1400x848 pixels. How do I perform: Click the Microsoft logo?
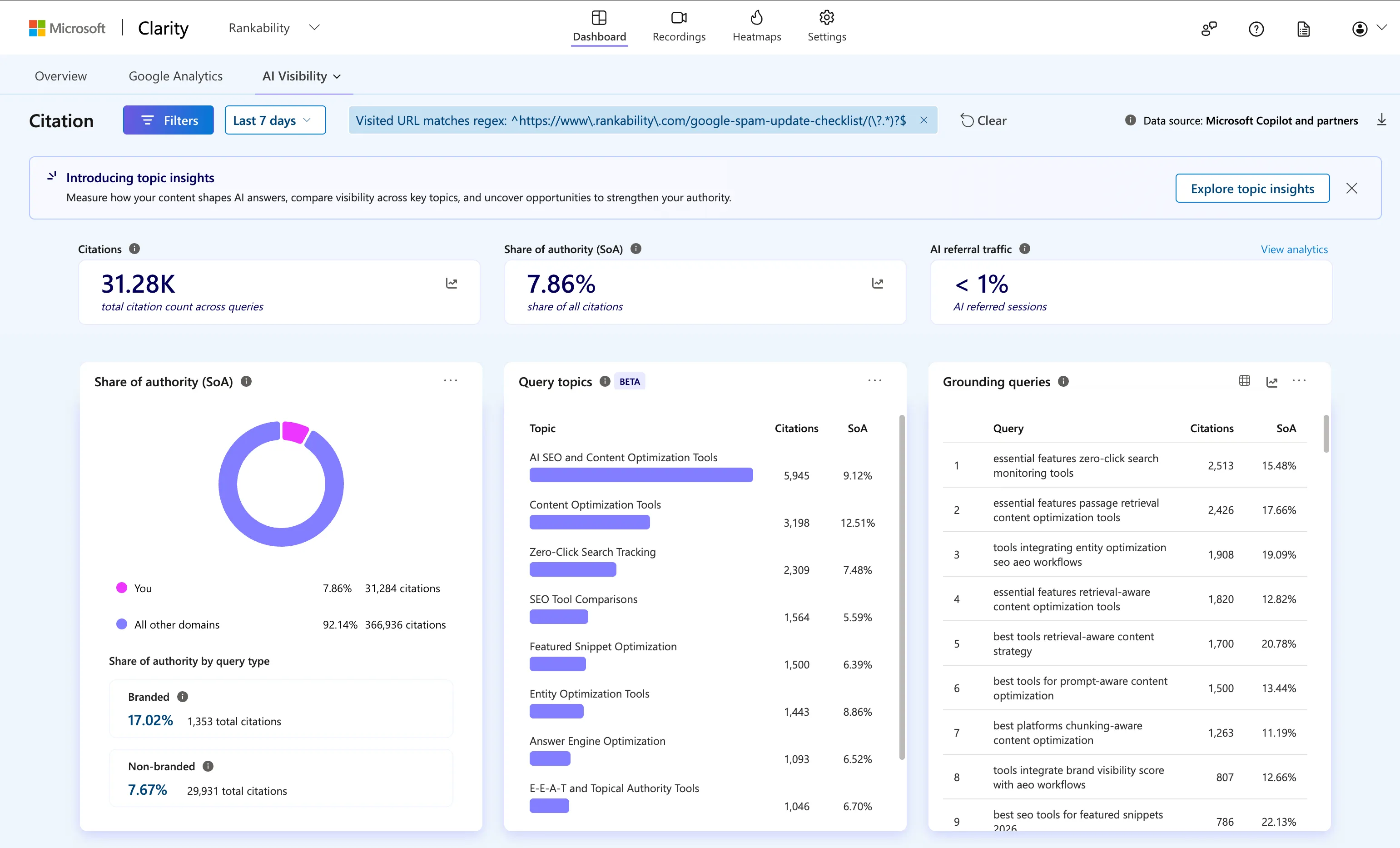click(67, 28)
